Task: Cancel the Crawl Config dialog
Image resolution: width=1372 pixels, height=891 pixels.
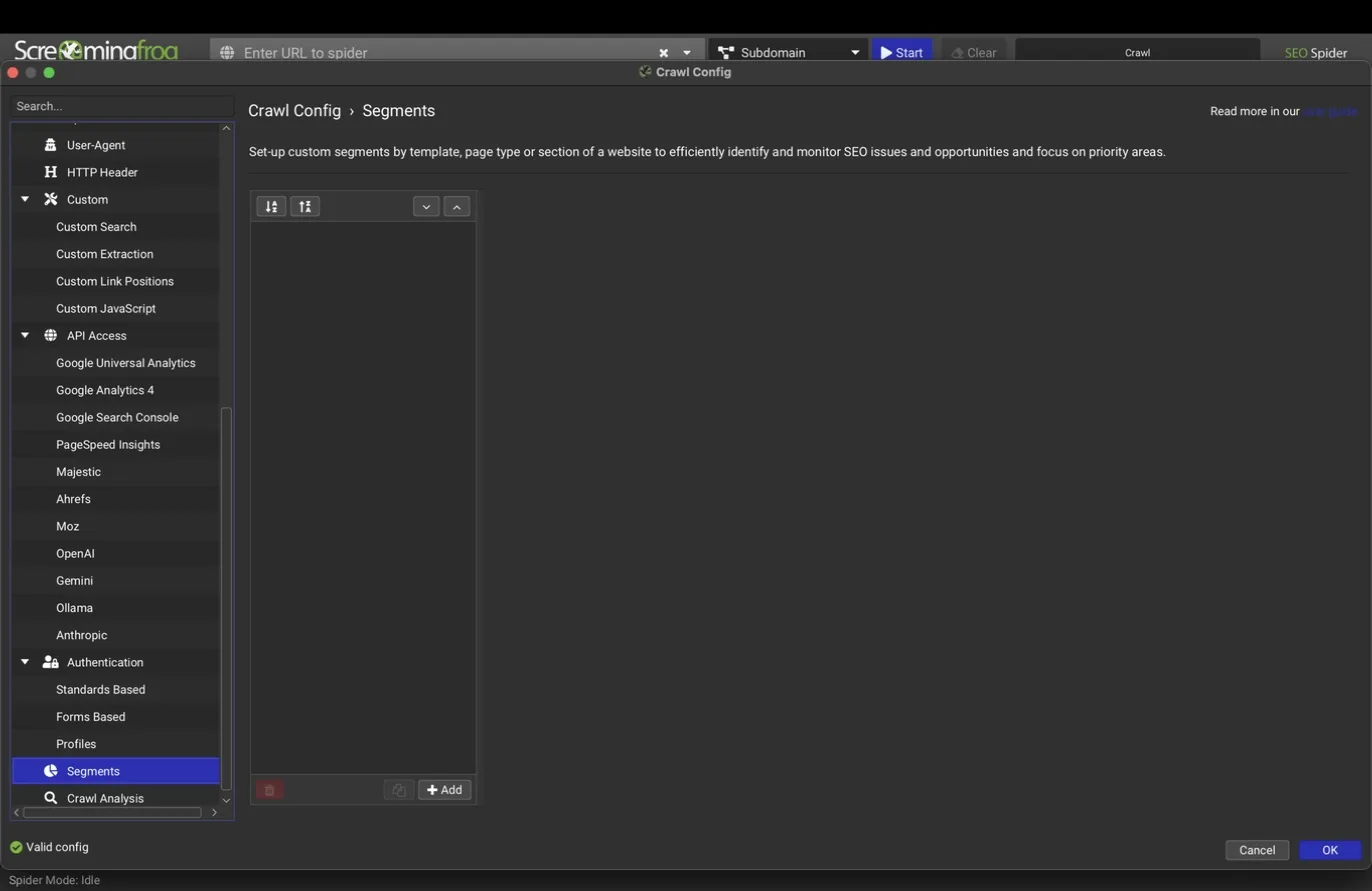Action: pyautogui.click(x=1257, y=850)
